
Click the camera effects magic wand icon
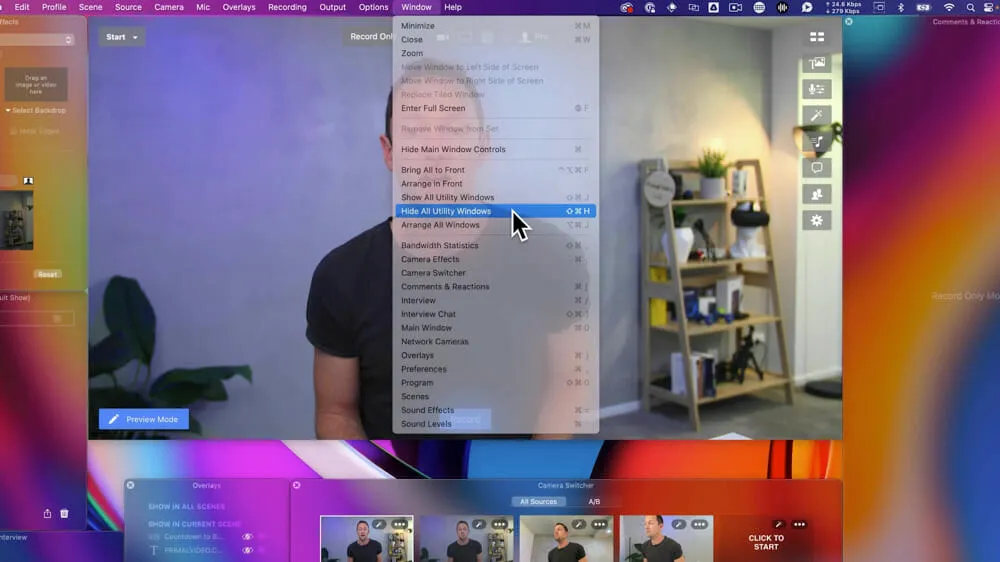tap(817, 116)
